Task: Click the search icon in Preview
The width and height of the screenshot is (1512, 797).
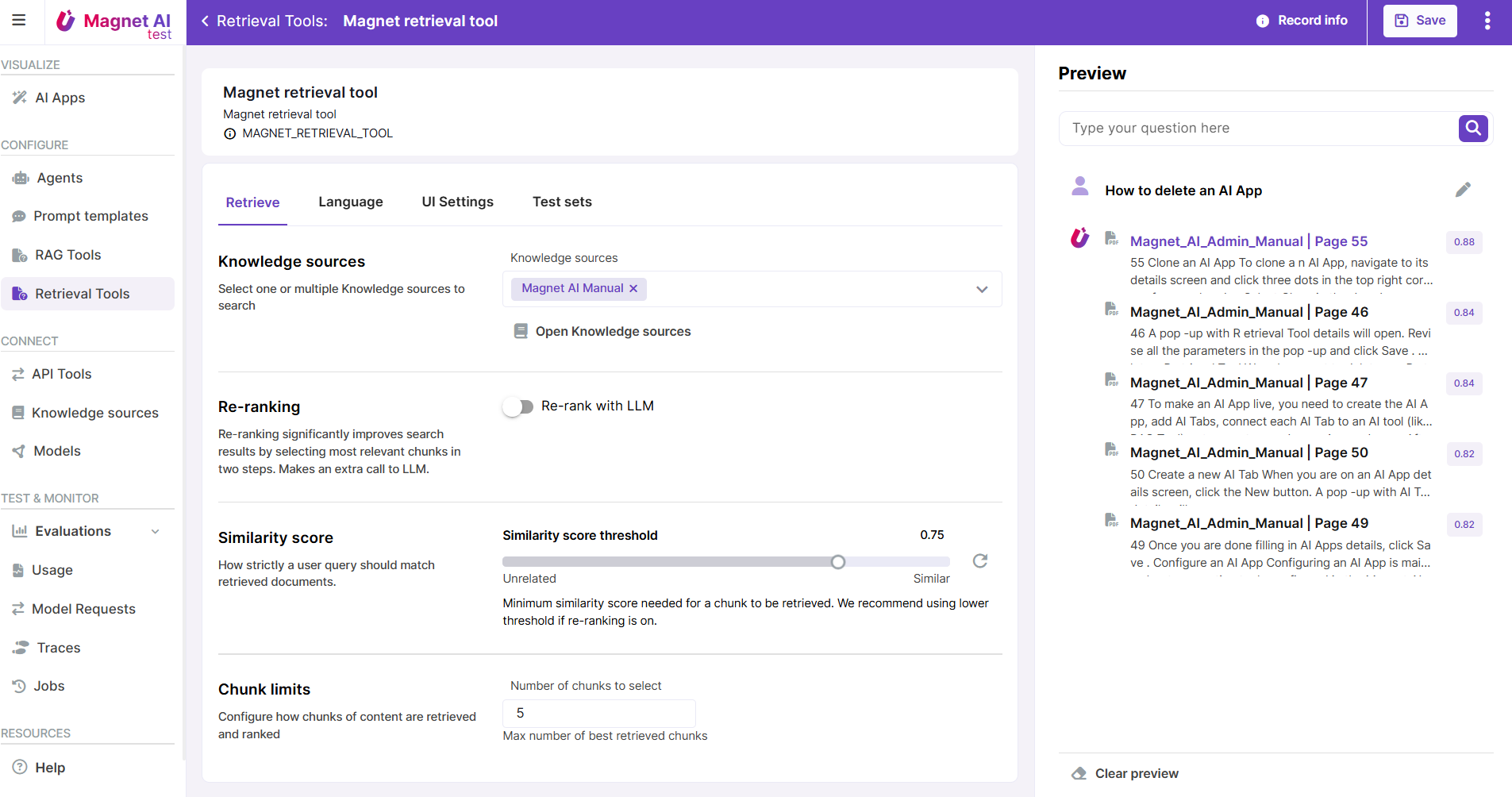Action: tap(1472, 128)
